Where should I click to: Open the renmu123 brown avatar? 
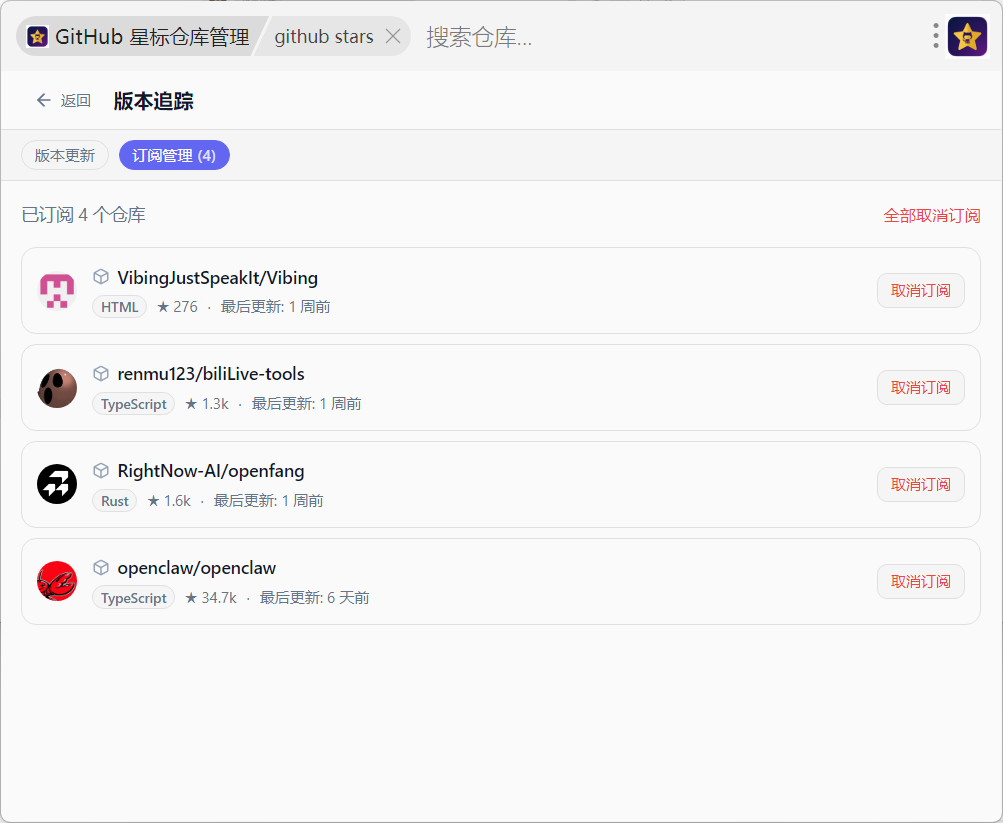[57, 388]
